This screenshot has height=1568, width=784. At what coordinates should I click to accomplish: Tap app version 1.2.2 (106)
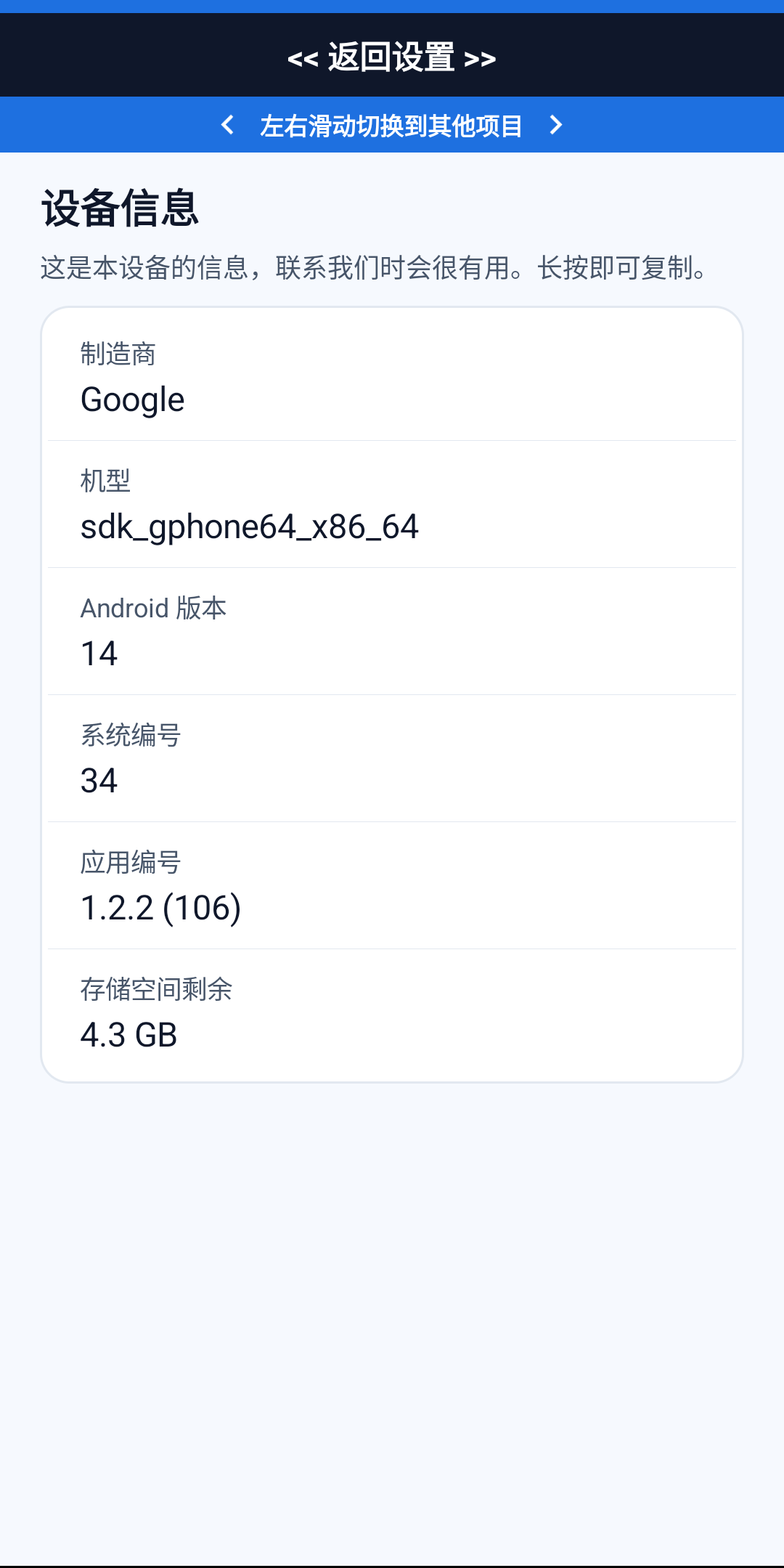[160, 908]
